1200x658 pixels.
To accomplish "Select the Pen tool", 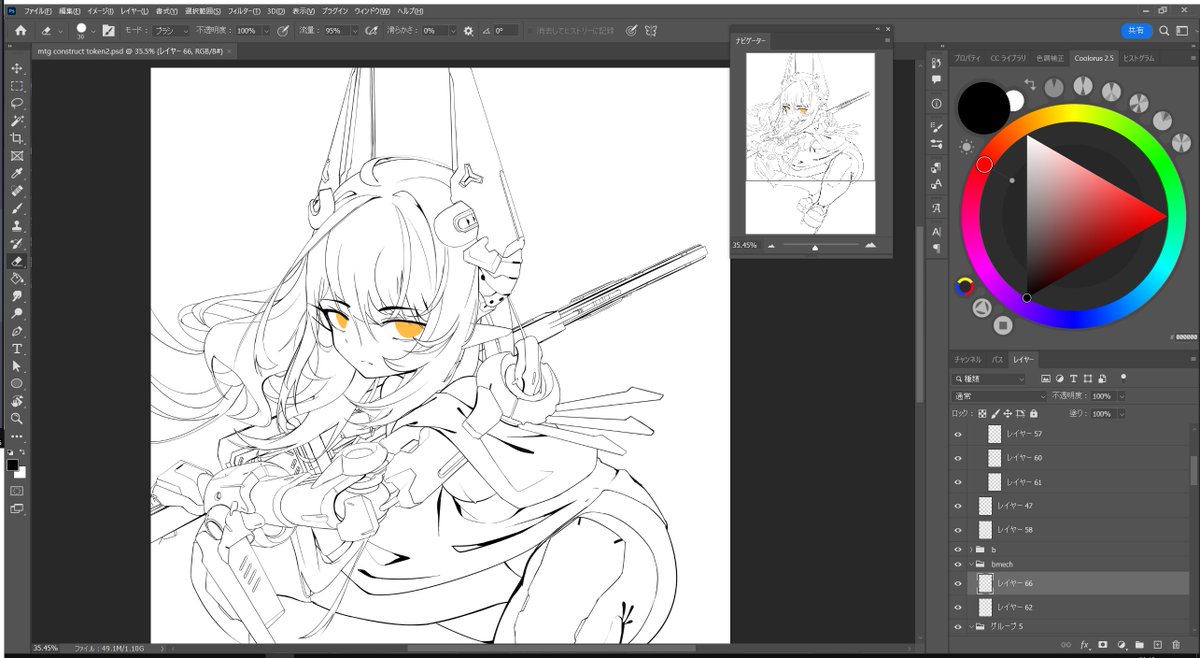I will point(17,331).
